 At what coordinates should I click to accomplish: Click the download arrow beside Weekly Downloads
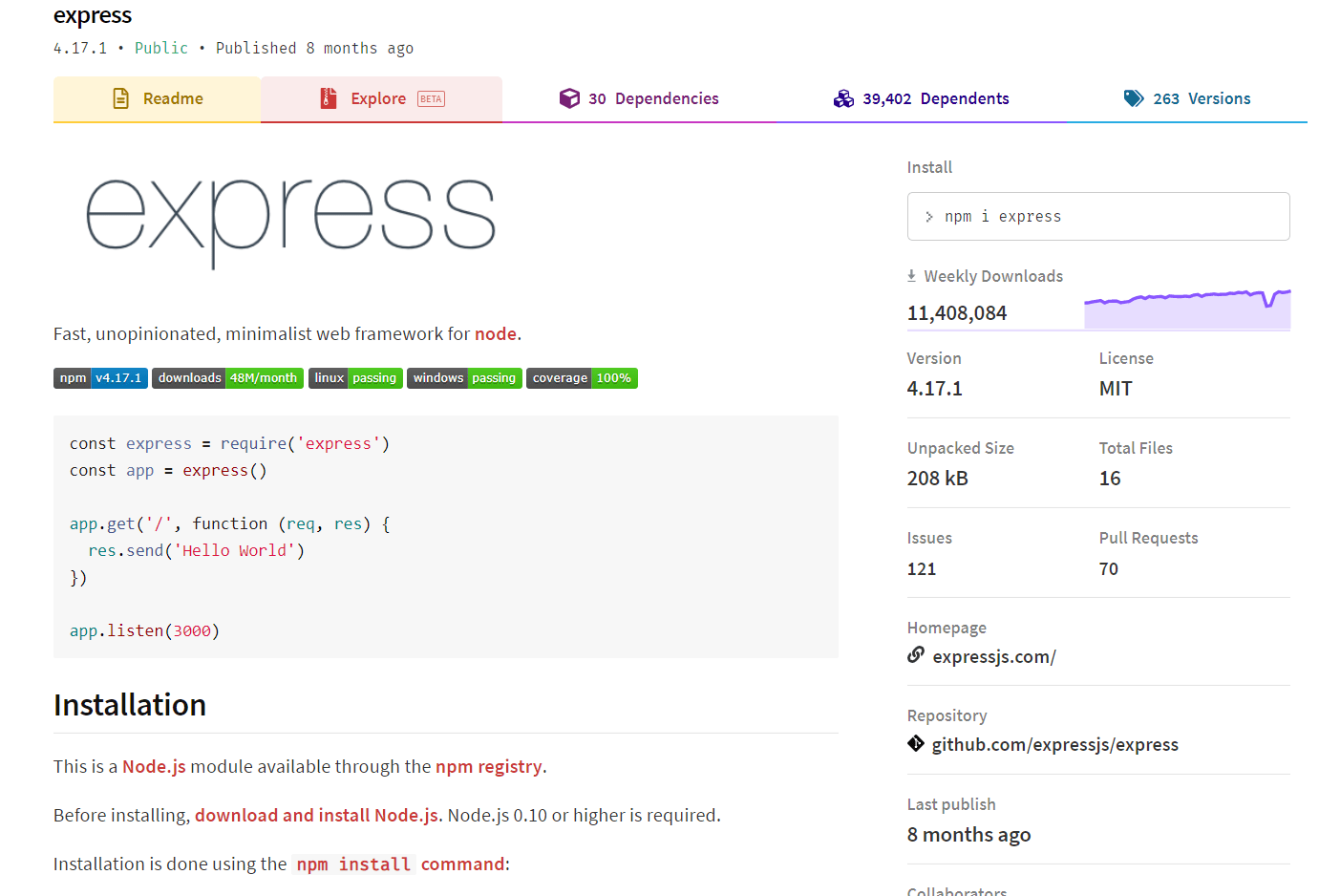[910, 275]
